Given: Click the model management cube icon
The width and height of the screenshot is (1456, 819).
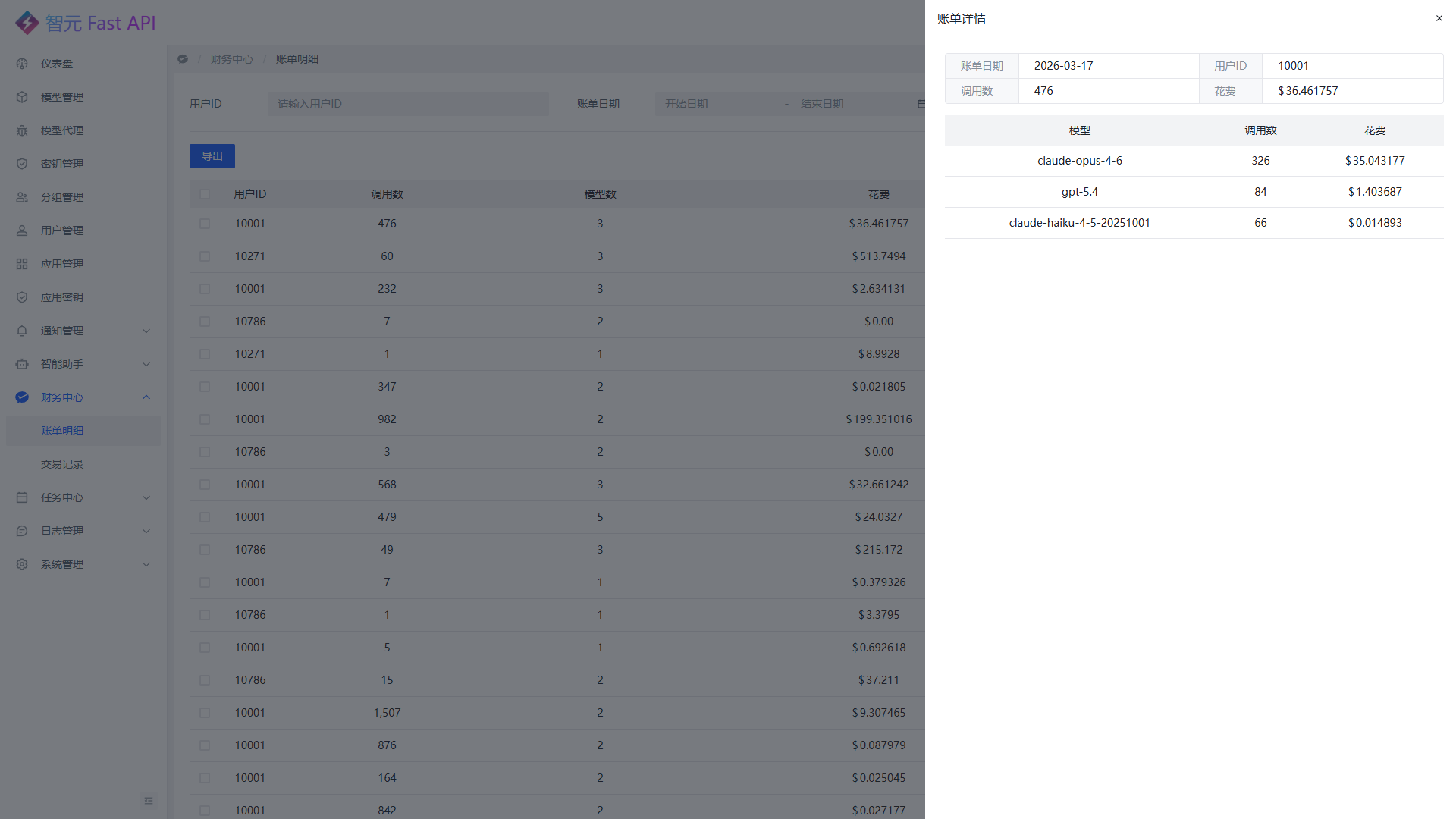Looking at the screenshot, I should pos(22,97).
